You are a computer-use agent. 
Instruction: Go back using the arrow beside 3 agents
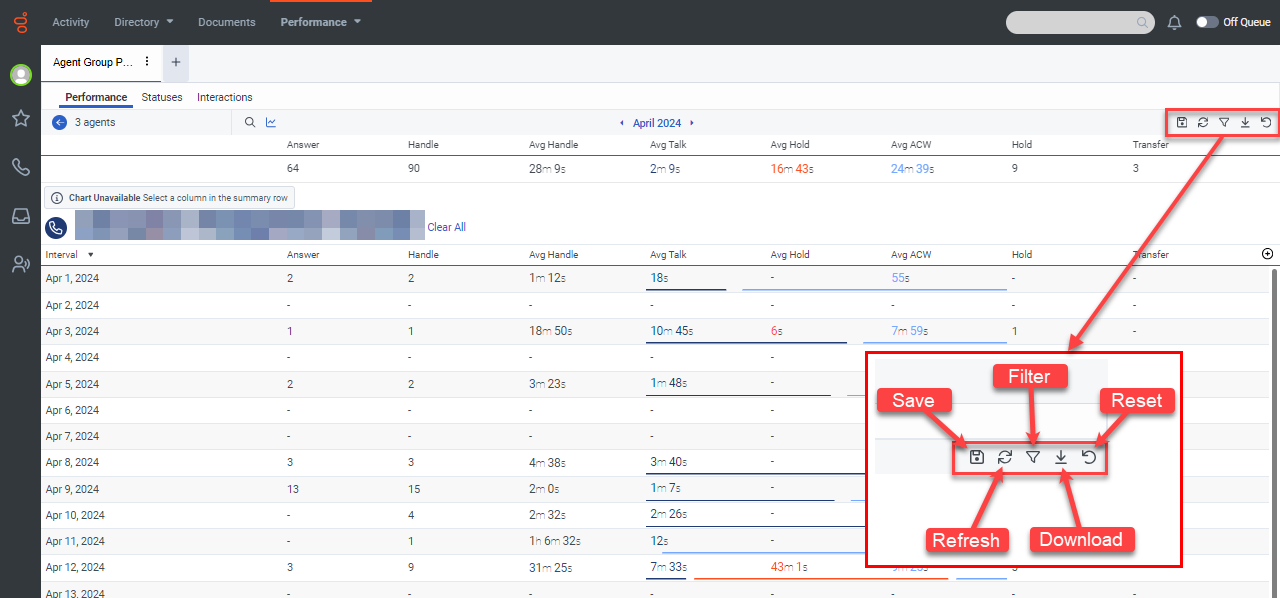click(x=59, y=123)
